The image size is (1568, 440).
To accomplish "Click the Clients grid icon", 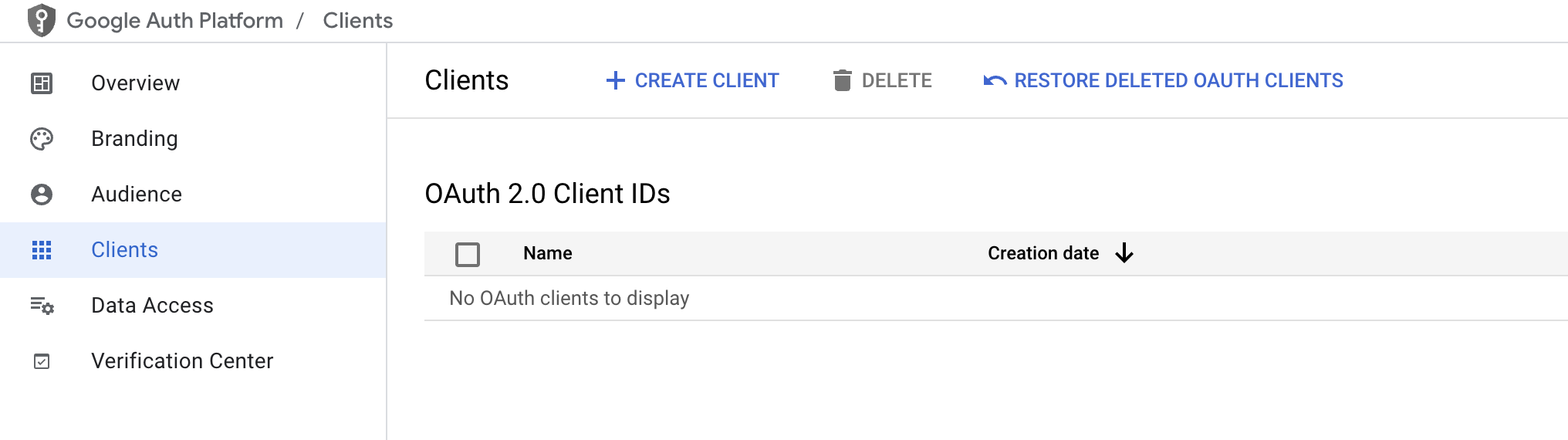I will tap(42, 250).
